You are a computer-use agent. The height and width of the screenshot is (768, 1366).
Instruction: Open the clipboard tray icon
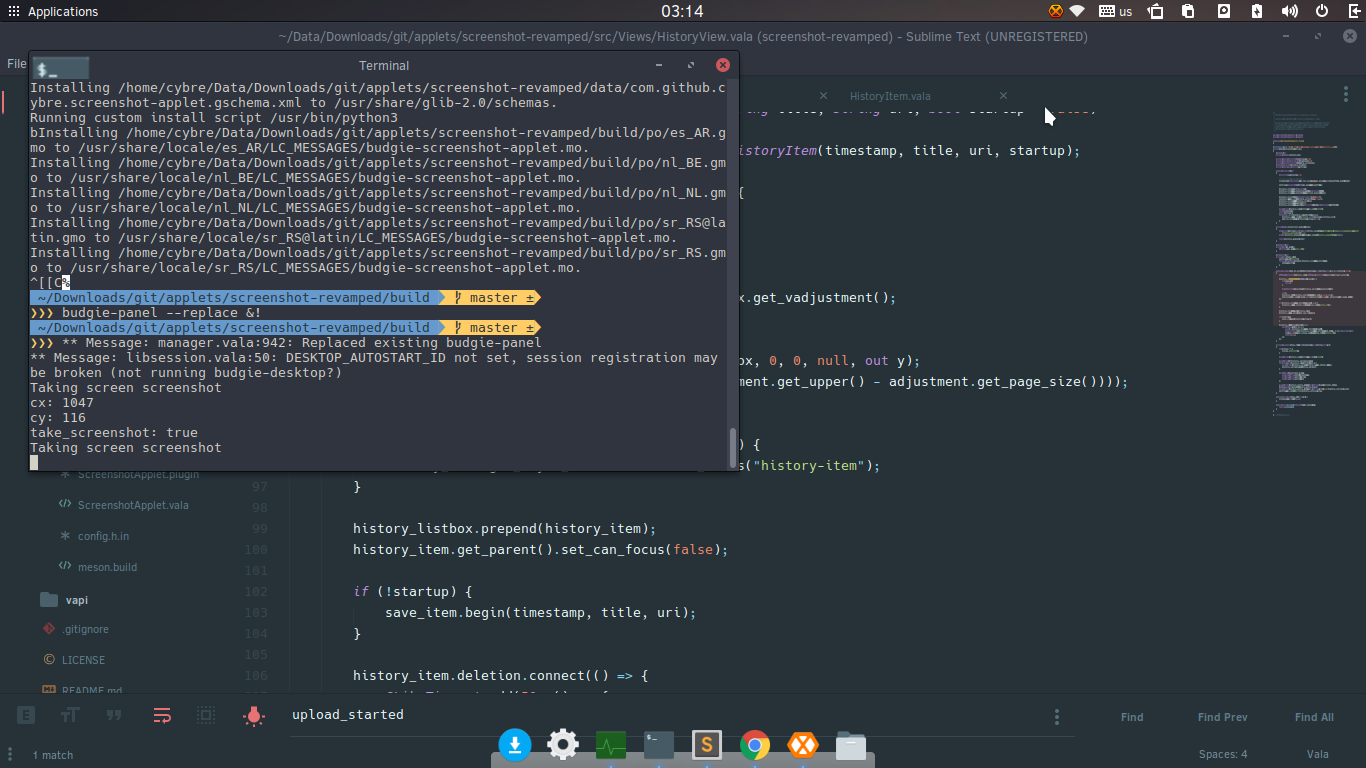[1188, 12]
